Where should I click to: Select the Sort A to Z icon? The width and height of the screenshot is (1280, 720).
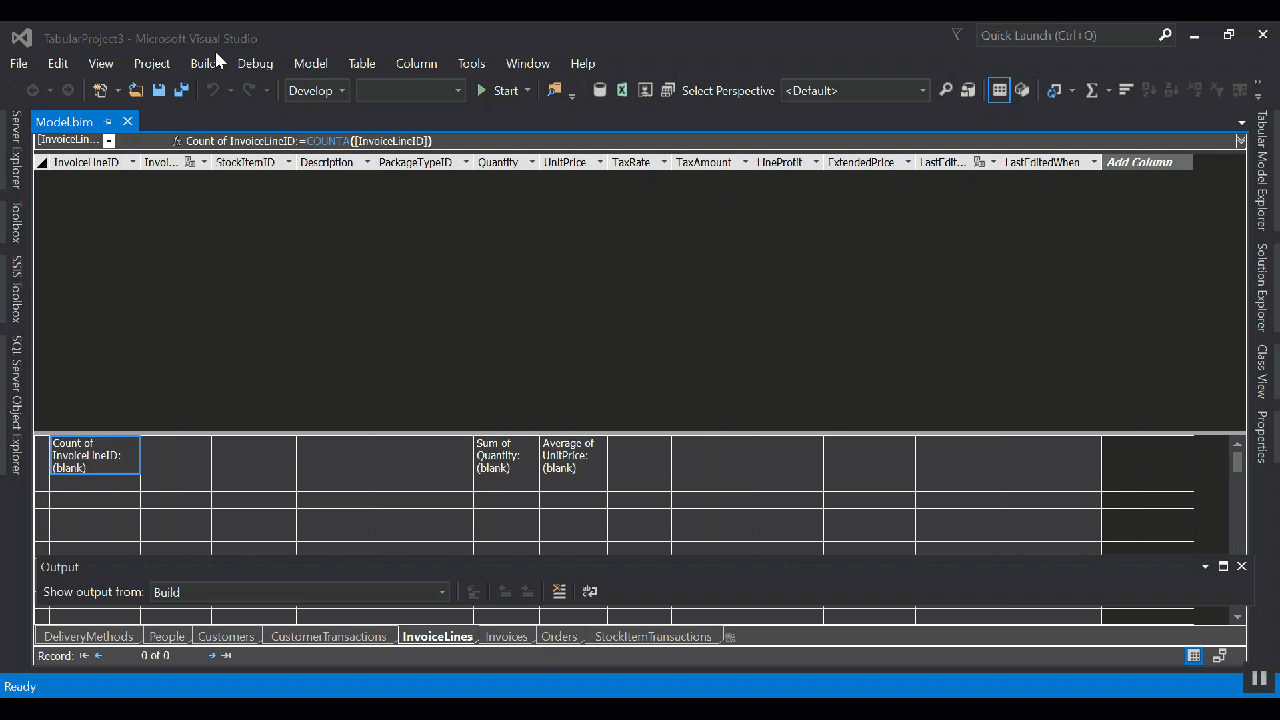click(x=1148, y=90)
